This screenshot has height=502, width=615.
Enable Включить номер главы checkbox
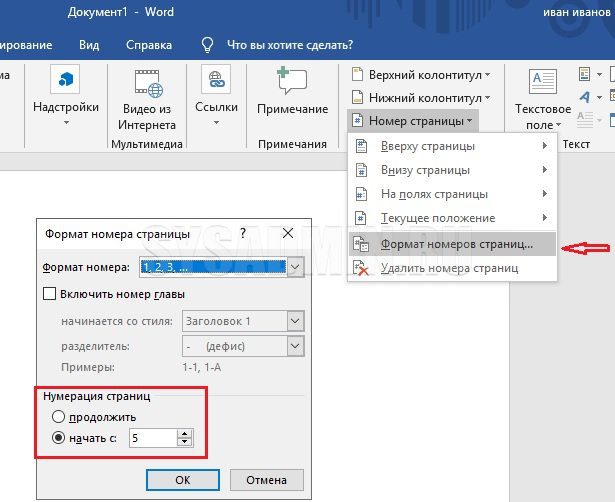49,294
